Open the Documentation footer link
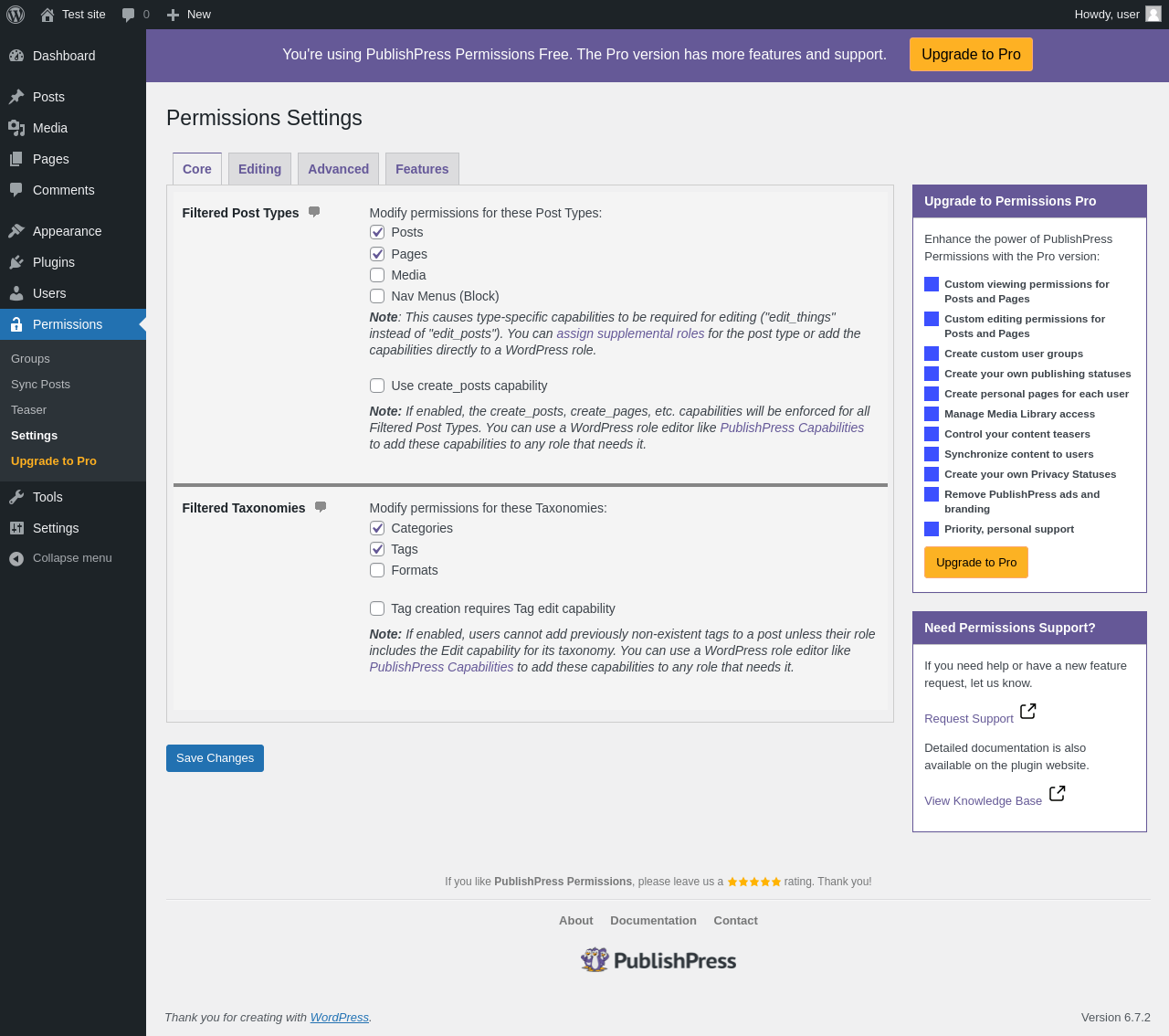Image resolution: width=1169 pixels, height=1036 pixels. [653, 921]
